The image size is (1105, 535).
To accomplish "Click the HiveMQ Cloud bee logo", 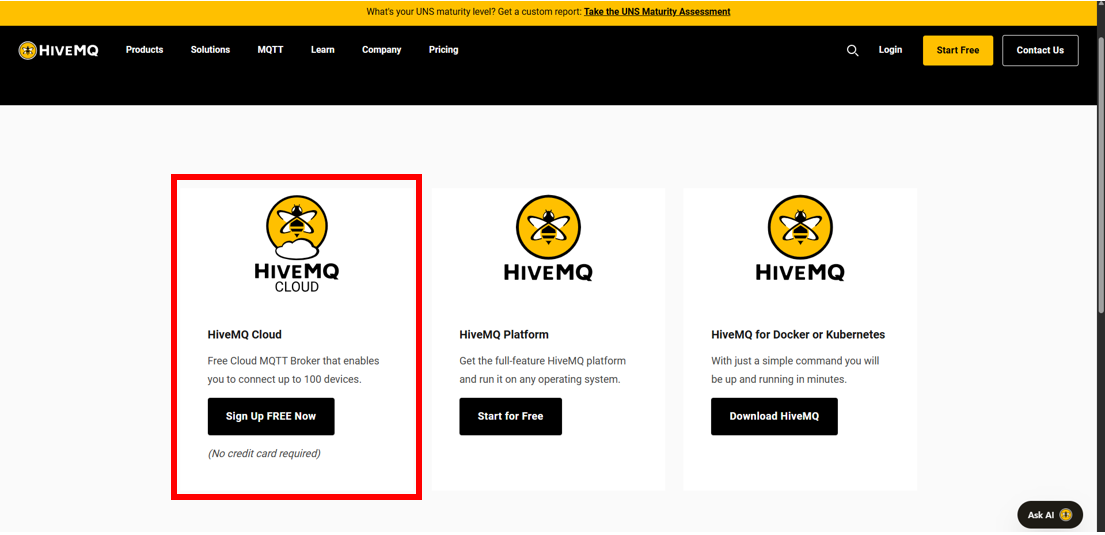I will [297, 244].
